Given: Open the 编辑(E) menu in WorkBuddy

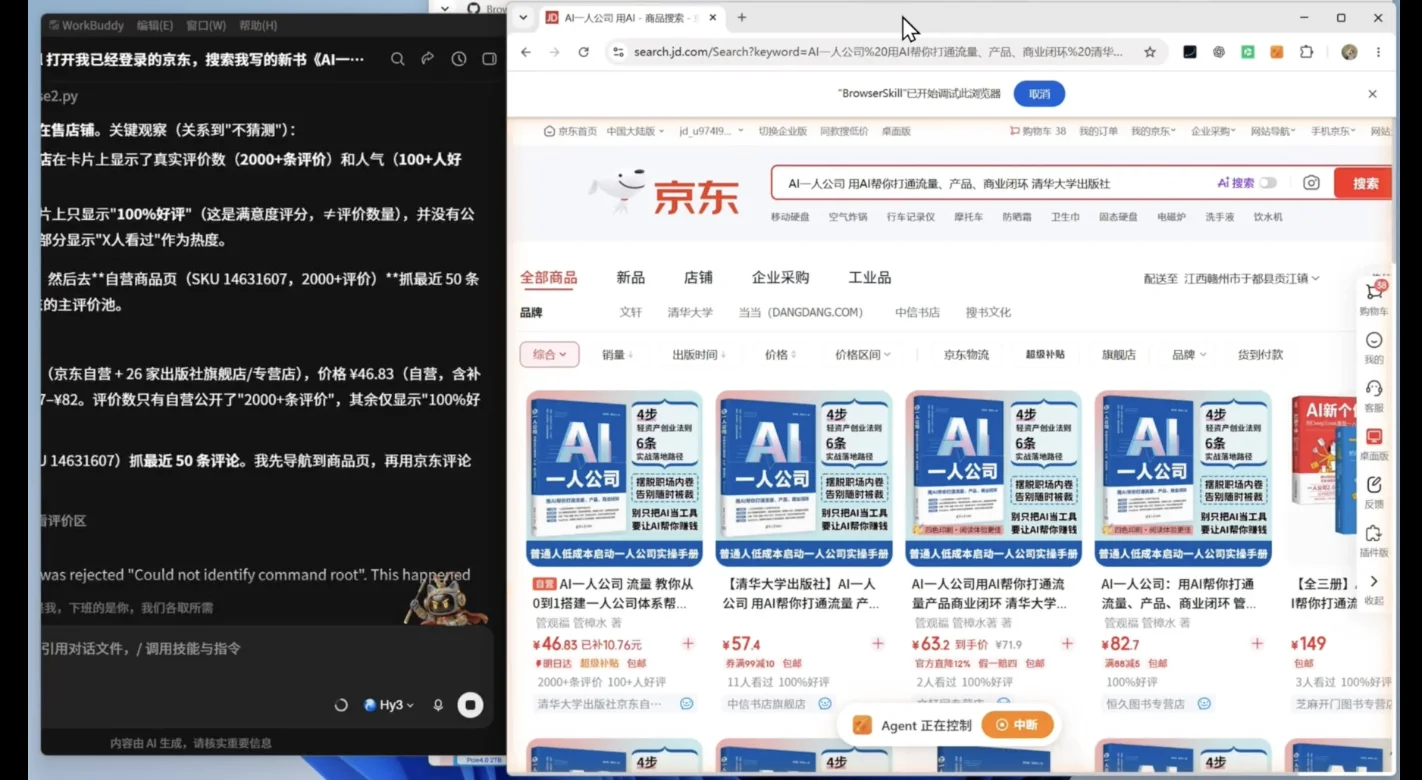Looking at the screenshot, I should (x=155, y=25).
